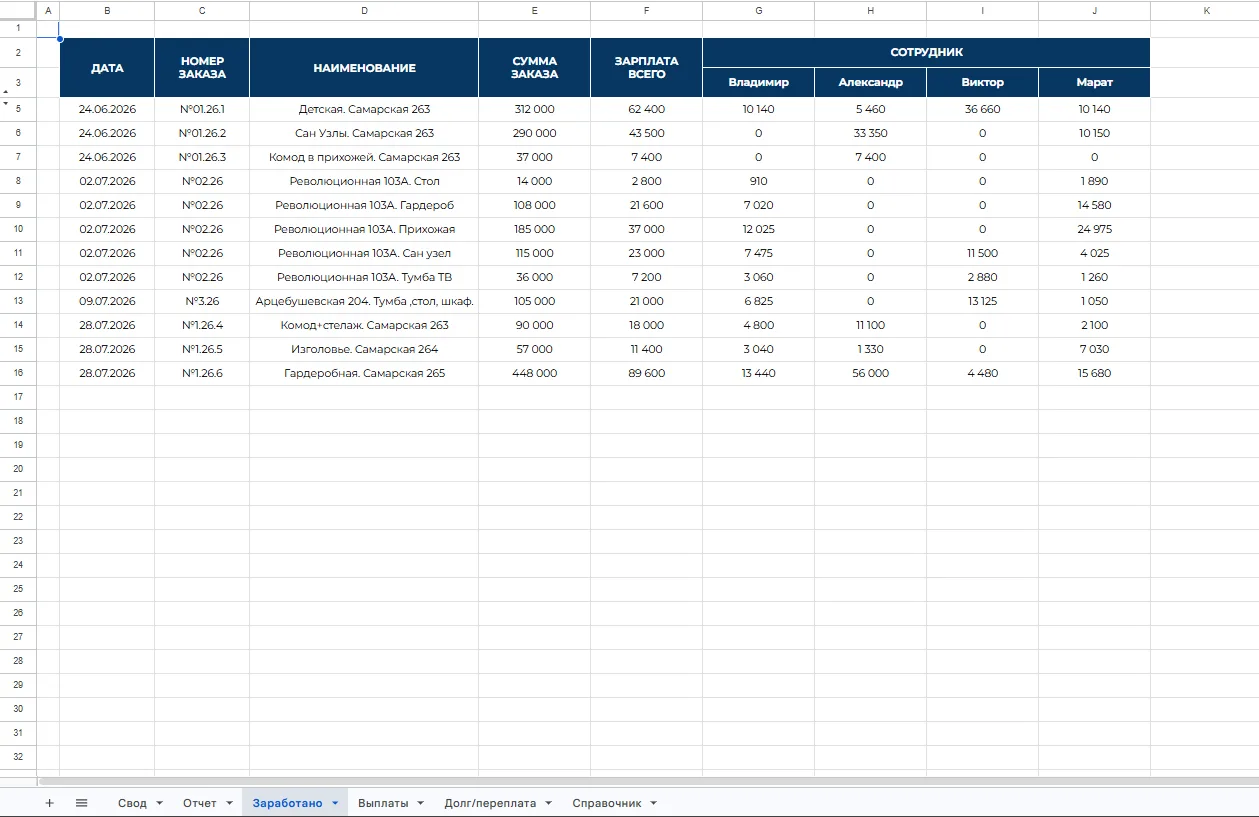Select column D header

click(364, 10)
